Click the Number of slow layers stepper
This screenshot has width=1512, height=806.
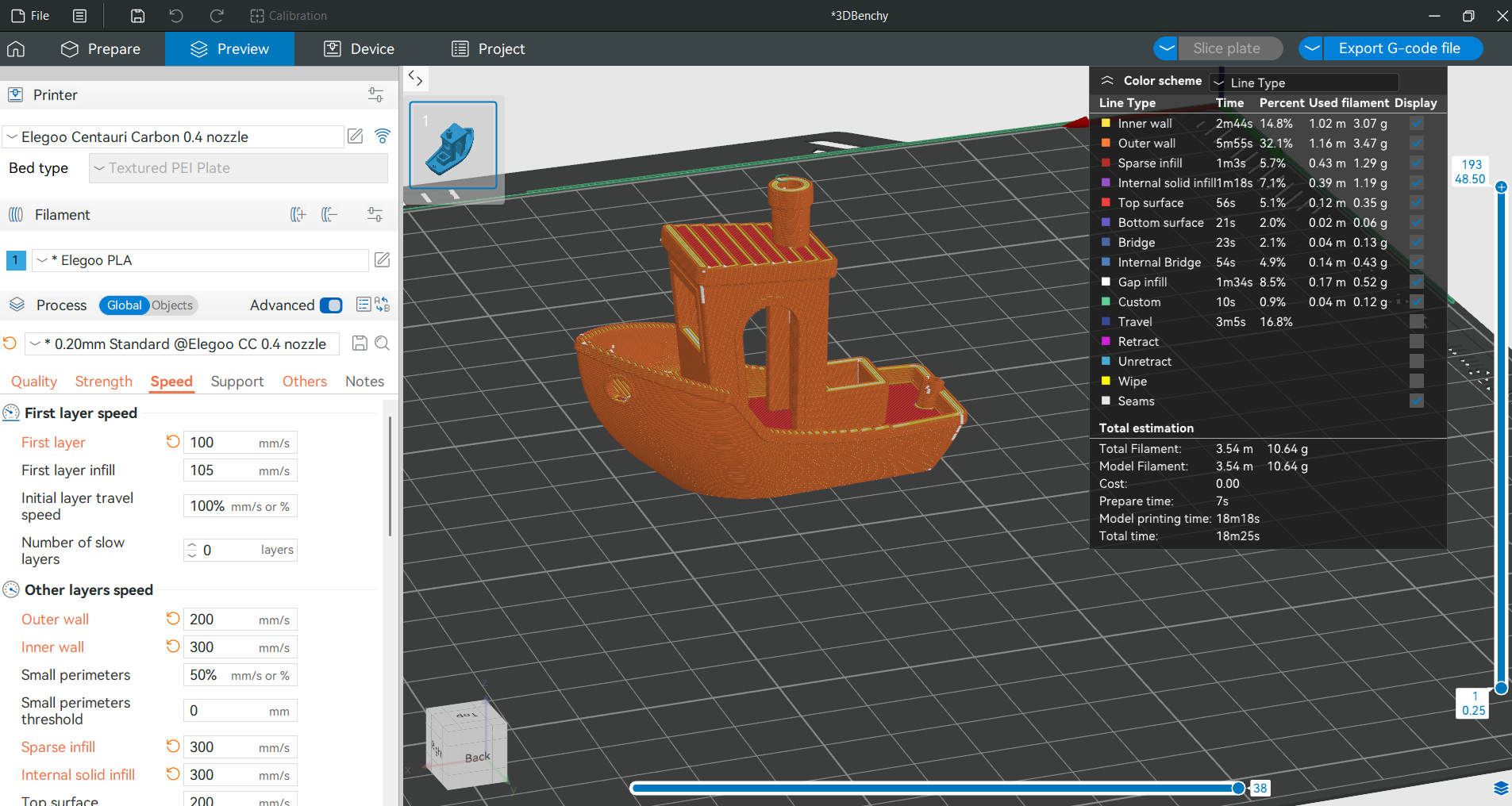(191, 550)
